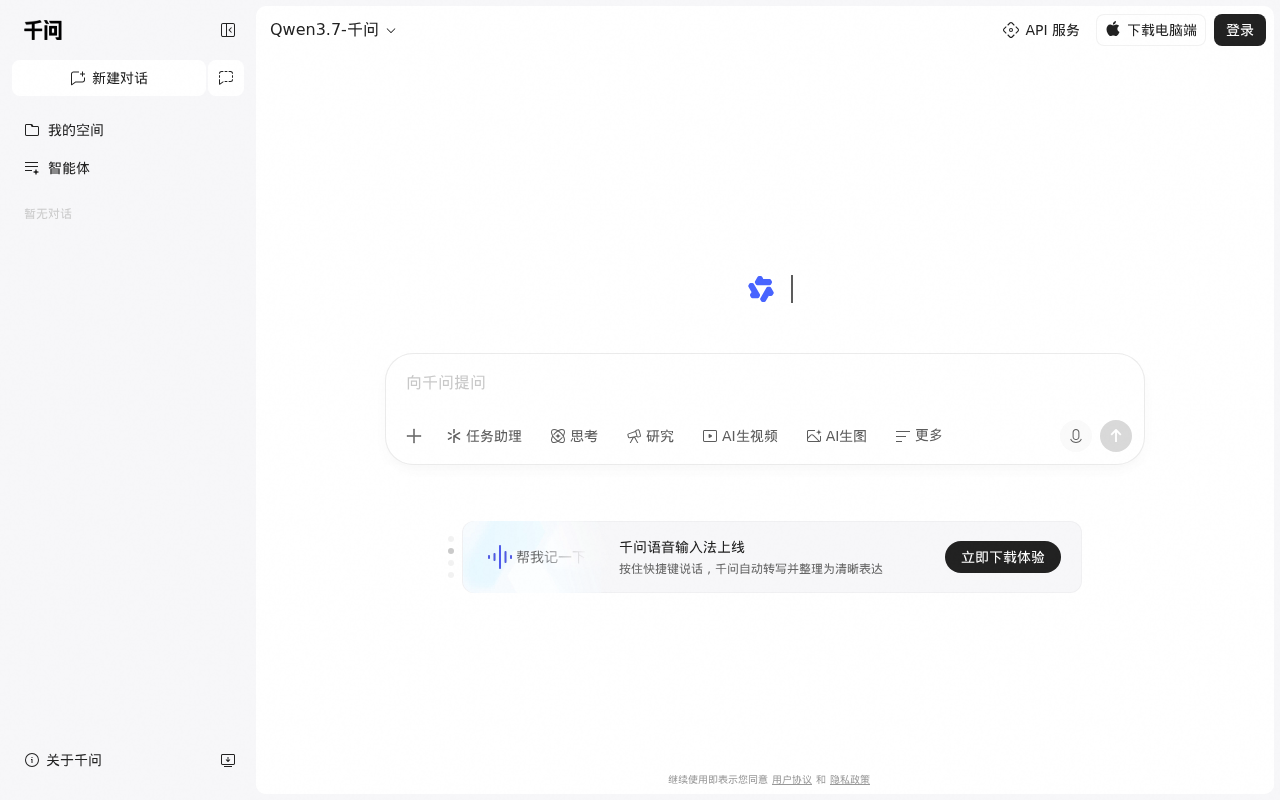This screenshot has height=800, width=1280.
Task: Click the 千问语音输入法上线 banner title
Action: [x=682, y=547]
